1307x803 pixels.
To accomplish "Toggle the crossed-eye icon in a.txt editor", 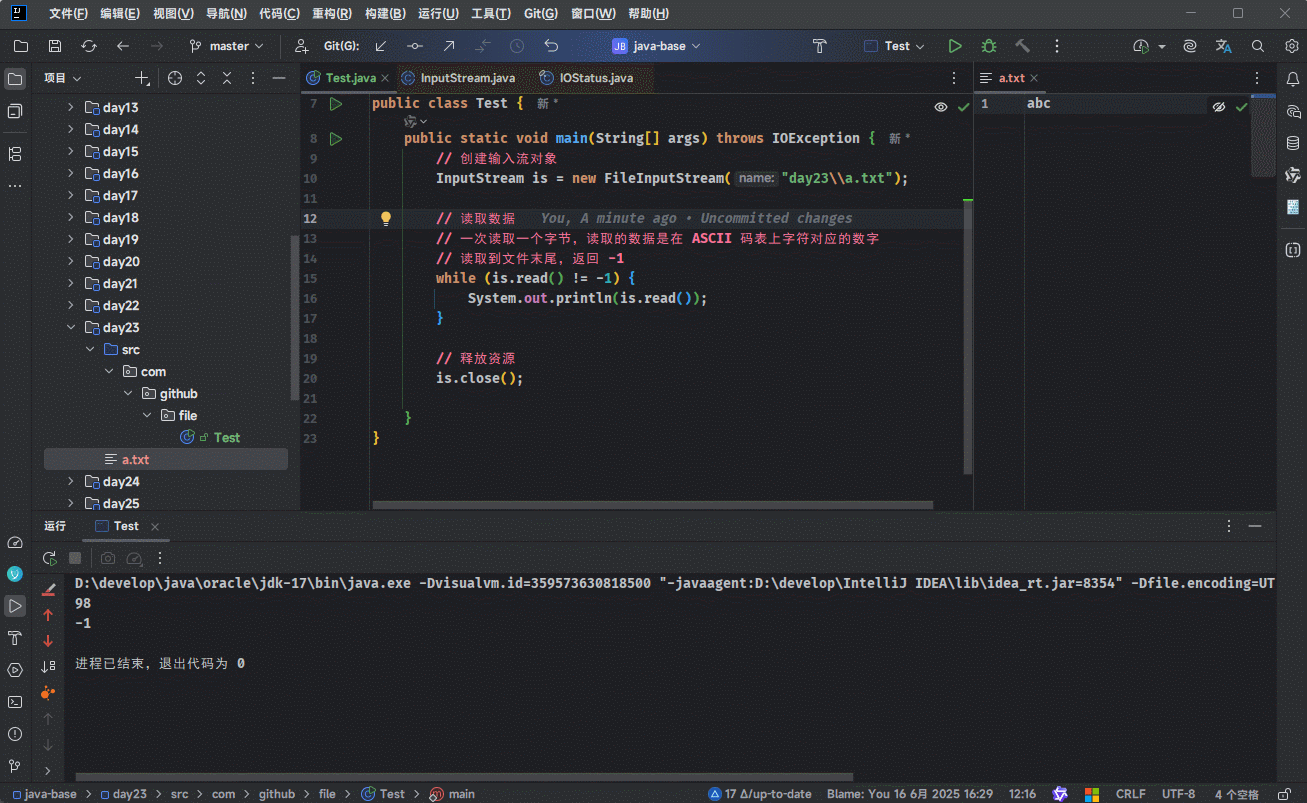I will [1219, 106].
